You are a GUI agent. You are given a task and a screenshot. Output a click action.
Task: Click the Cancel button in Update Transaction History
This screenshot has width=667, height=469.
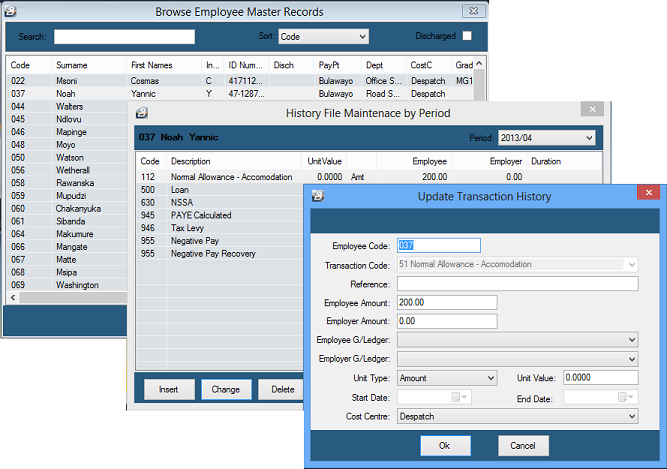pyautogui.click(x=523, y=446)
